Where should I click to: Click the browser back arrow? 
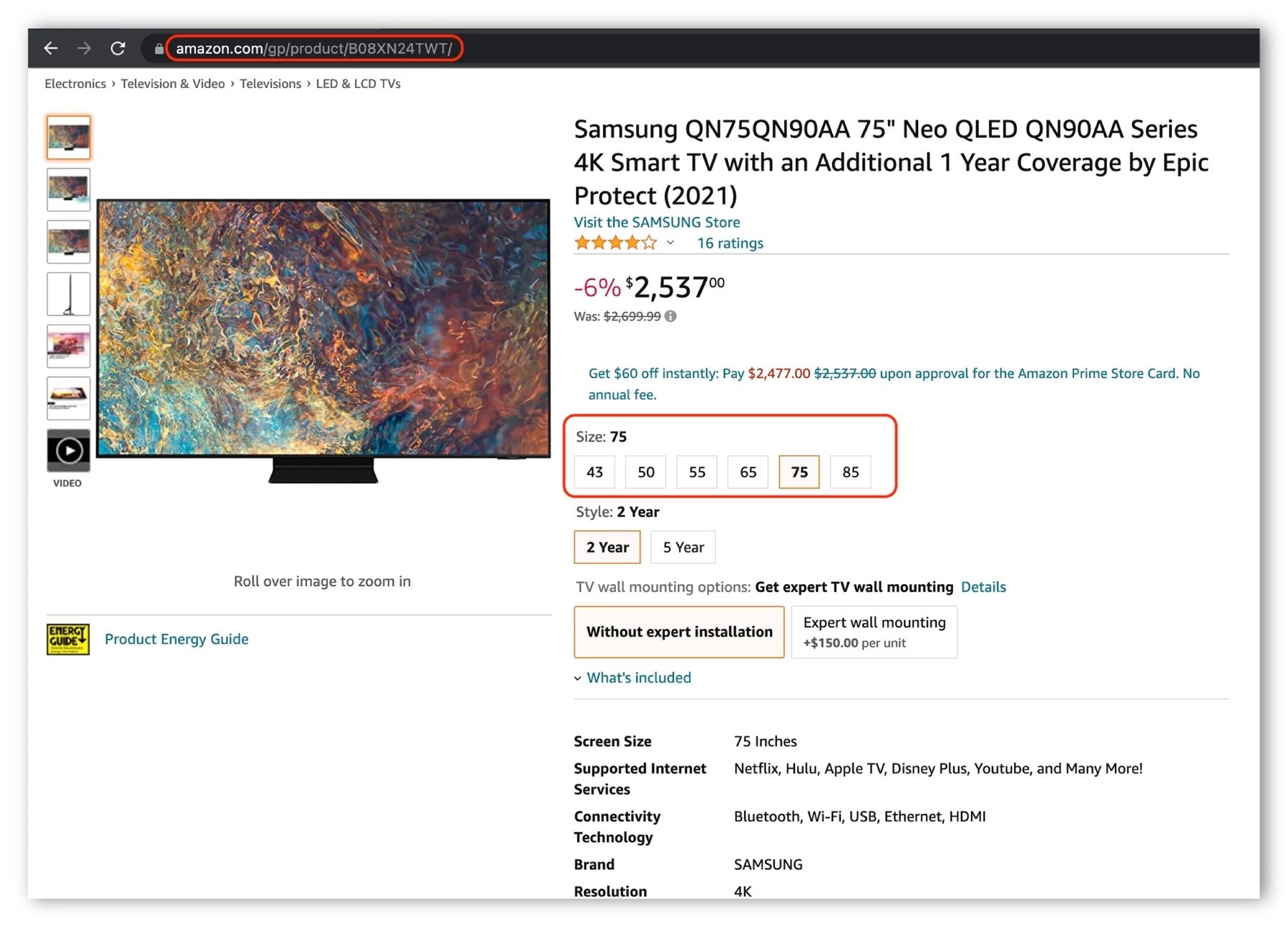51,48
